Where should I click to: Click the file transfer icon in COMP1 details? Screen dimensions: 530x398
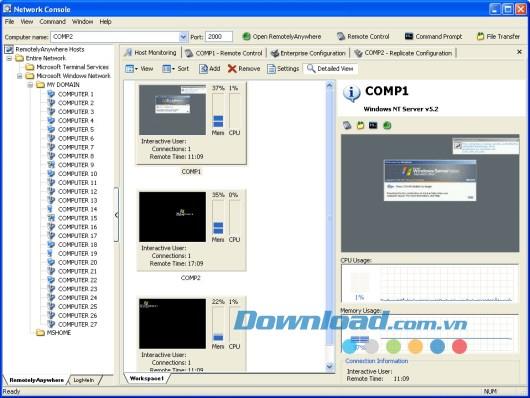[360, 125]
